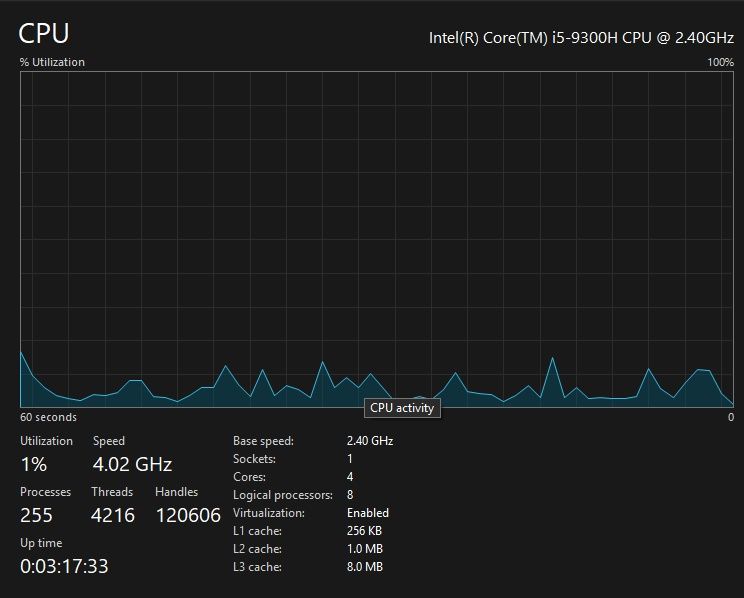This screenshot has width=744, height=598.
Task: Select the 256 KB L1 cache value
Action: [x=364, y=531]
